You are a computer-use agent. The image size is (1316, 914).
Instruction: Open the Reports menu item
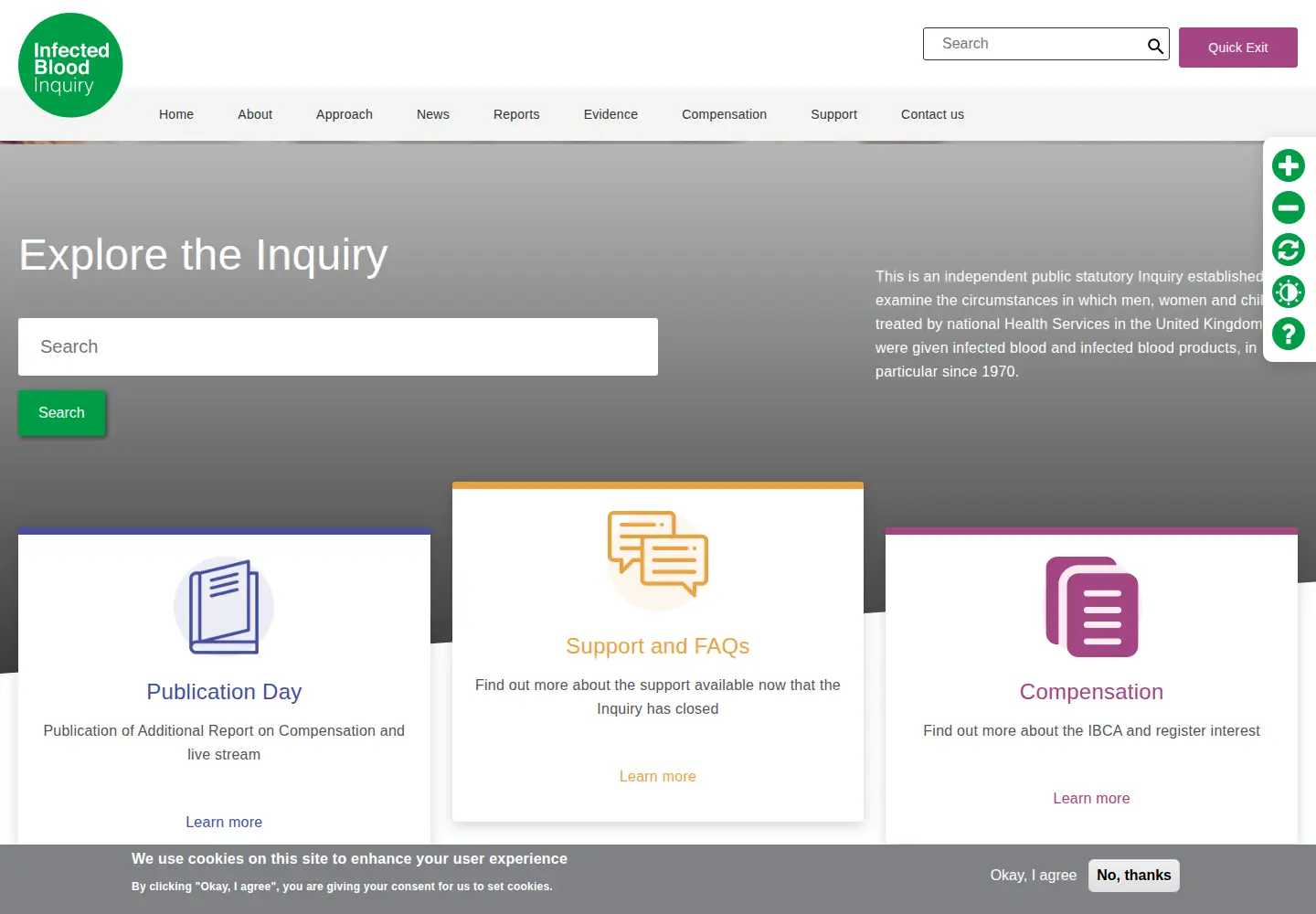pyautogui.click(x=516, y=114)
